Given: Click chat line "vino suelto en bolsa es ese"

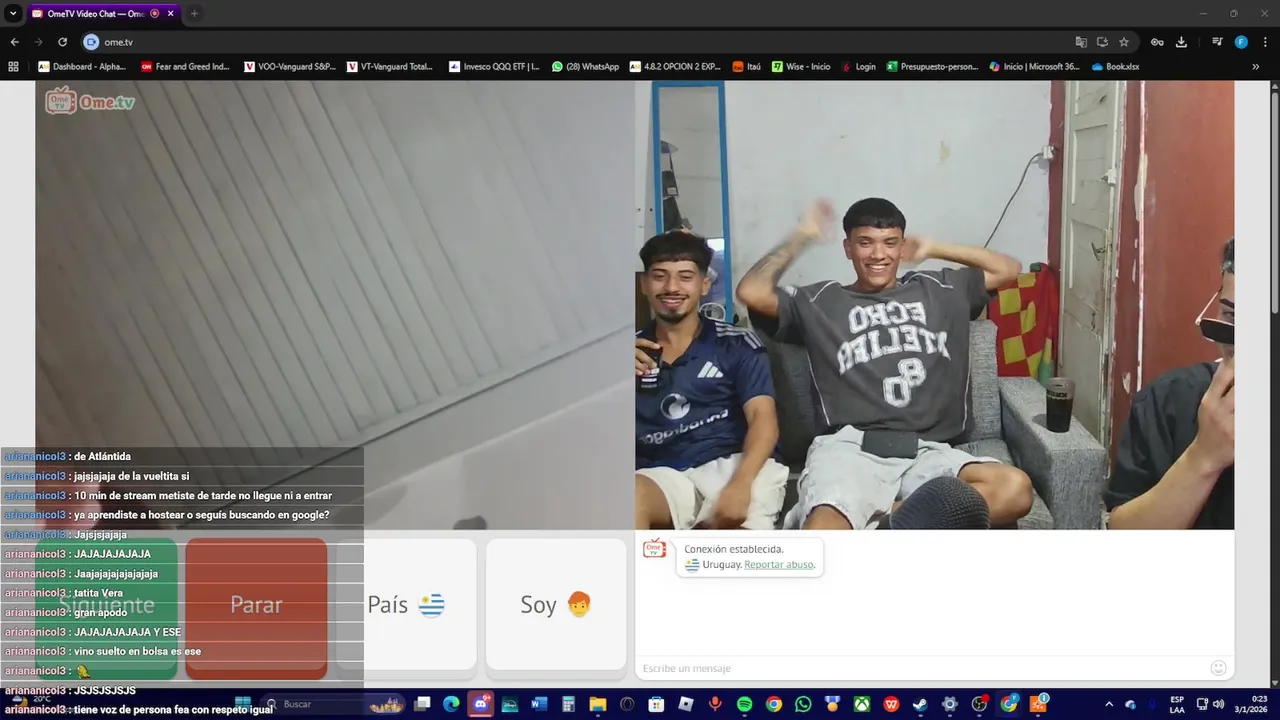Looking at the screenshot, I should point(137,651).
